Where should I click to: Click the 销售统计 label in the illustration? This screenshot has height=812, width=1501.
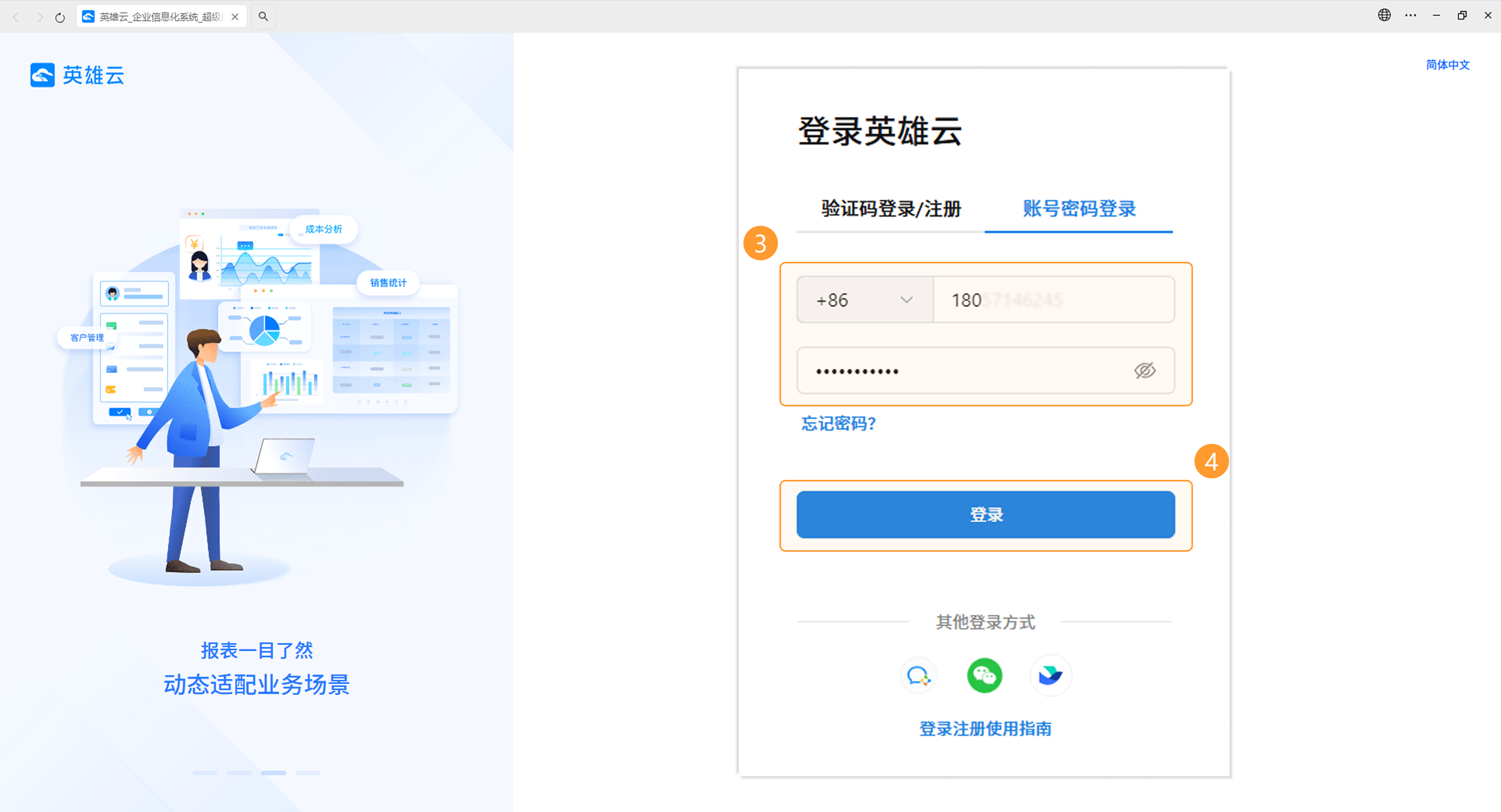pos(388,283)
